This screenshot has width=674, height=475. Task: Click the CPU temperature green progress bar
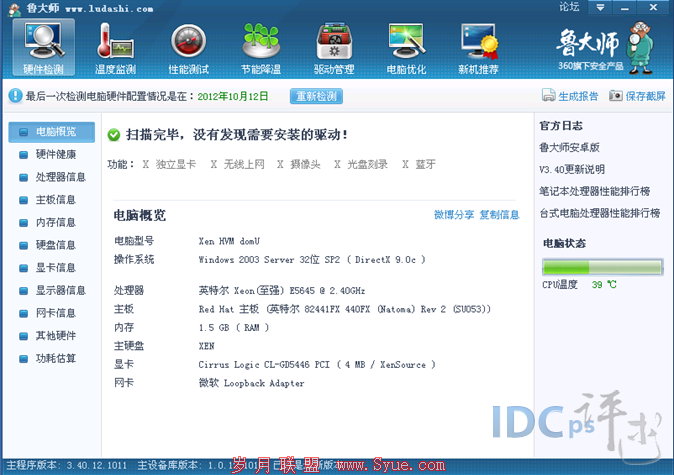[x=602, y=267]
